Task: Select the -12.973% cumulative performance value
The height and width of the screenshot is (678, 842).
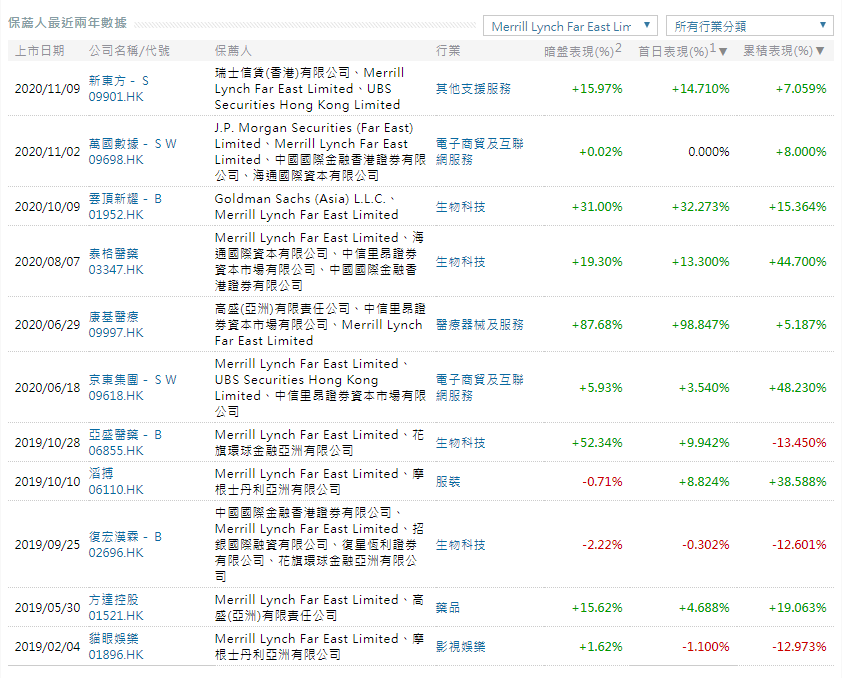Action: click(799, 646)
